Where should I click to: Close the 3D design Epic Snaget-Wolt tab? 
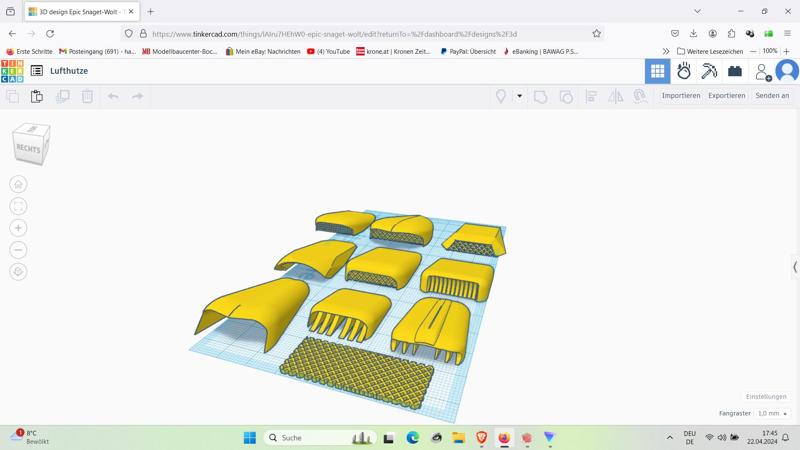coord(131,11)
